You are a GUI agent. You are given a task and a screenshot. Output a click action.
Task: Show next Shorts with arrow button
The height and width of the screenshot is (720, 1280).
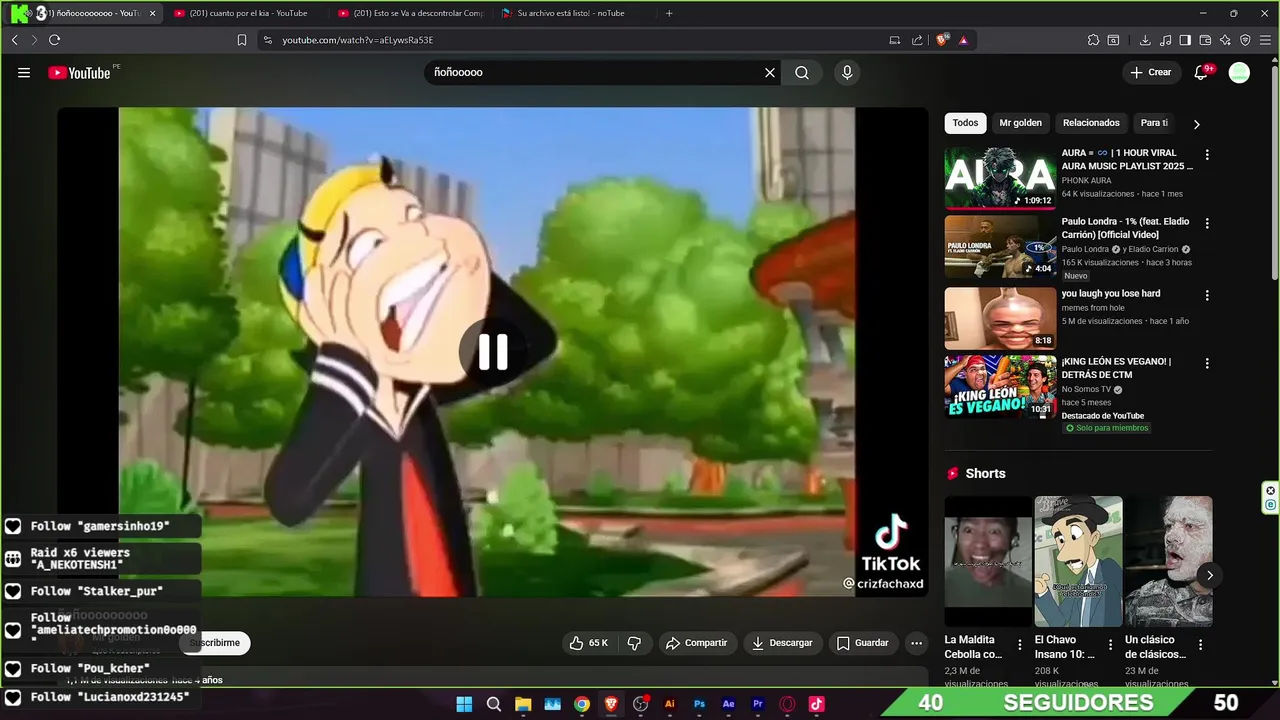[1209, 575]
